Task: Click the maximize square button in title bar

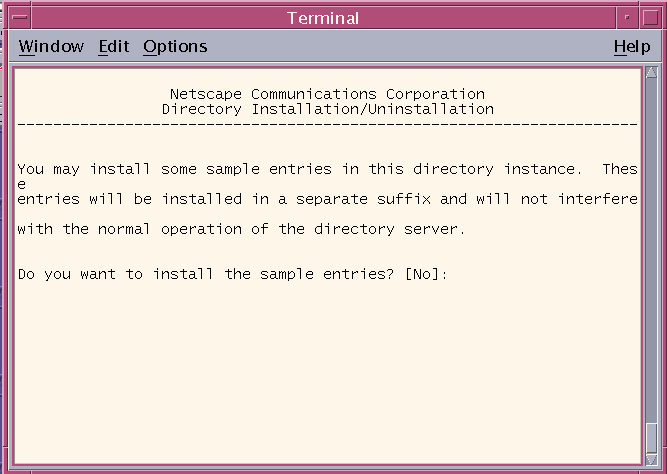Action: [x=650, y=17]
